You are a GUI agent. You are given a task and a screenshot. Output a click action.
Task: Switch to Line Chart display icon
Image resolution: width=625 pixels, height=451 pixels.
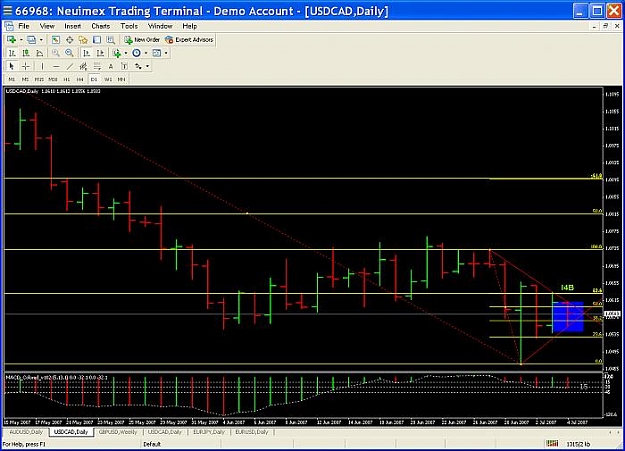pos(39,53)
